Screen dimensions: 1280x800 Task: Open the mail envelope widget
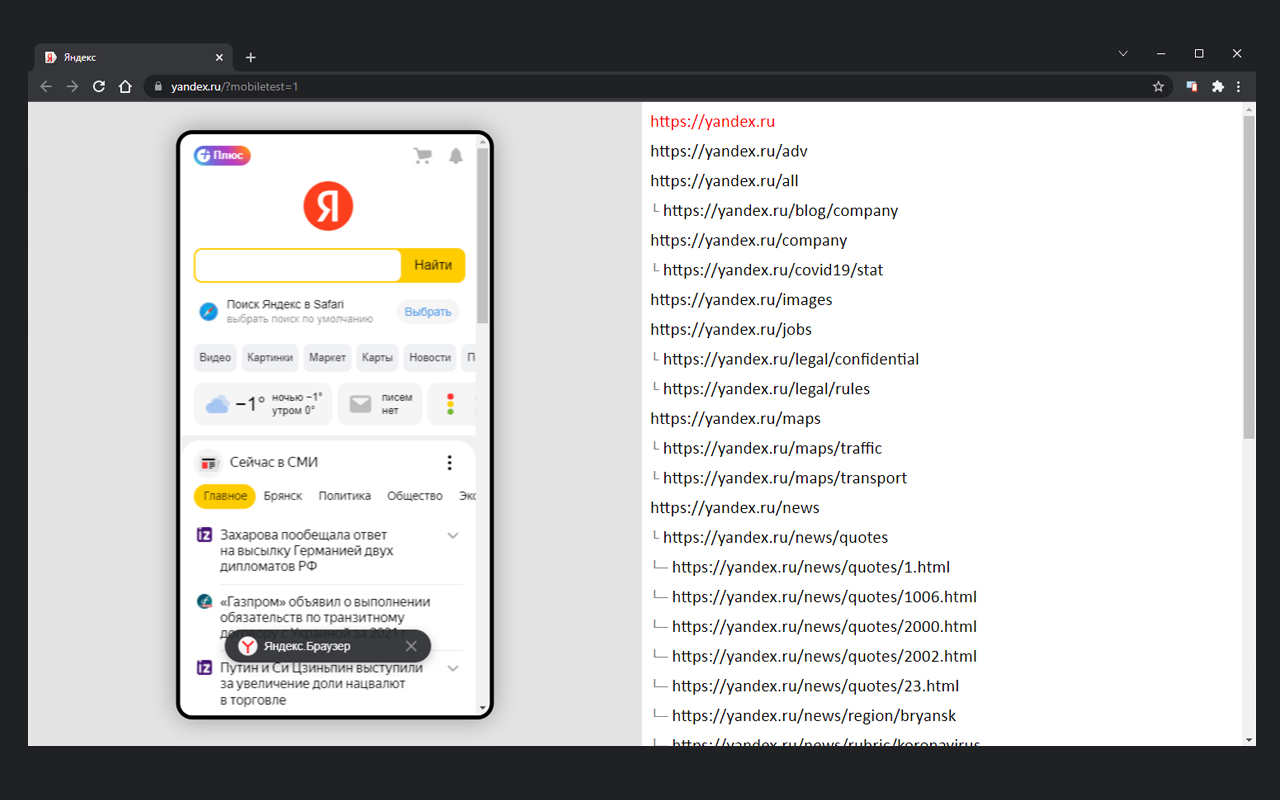[x=379, y=404]
